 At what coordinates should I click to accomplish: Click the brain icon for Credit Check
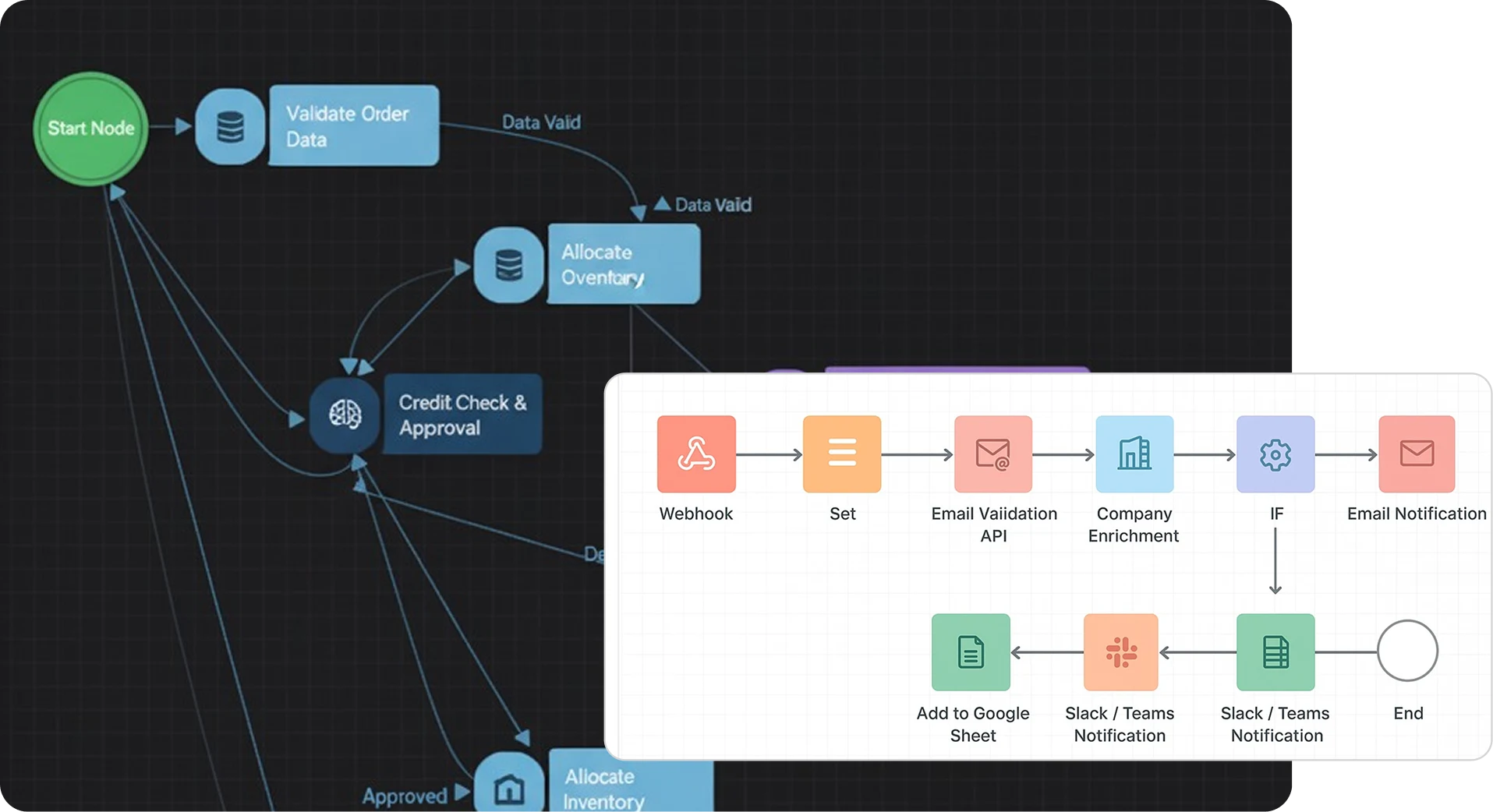pos(345,414)
